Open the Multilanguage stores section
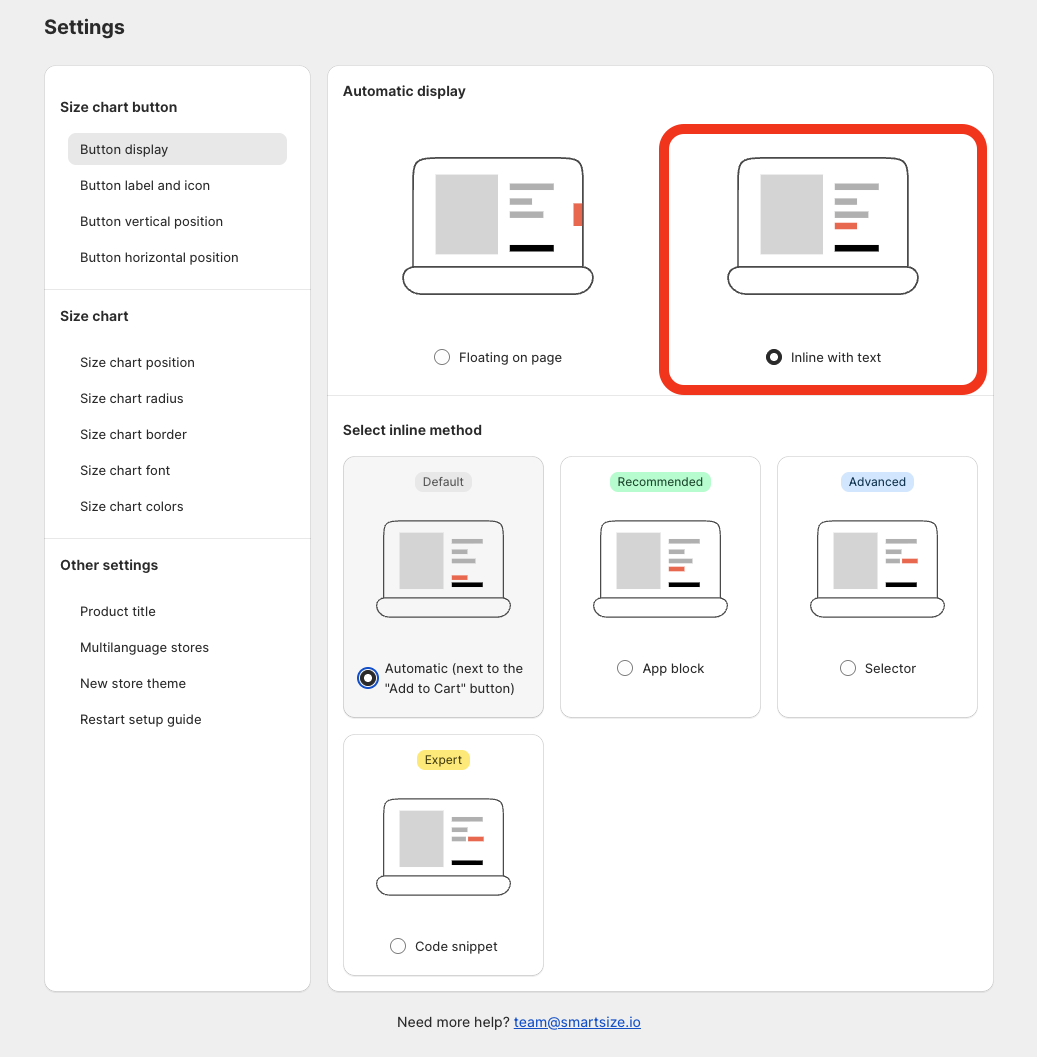Viewport: 1037px width, 1057px height. tap(144, 647)
